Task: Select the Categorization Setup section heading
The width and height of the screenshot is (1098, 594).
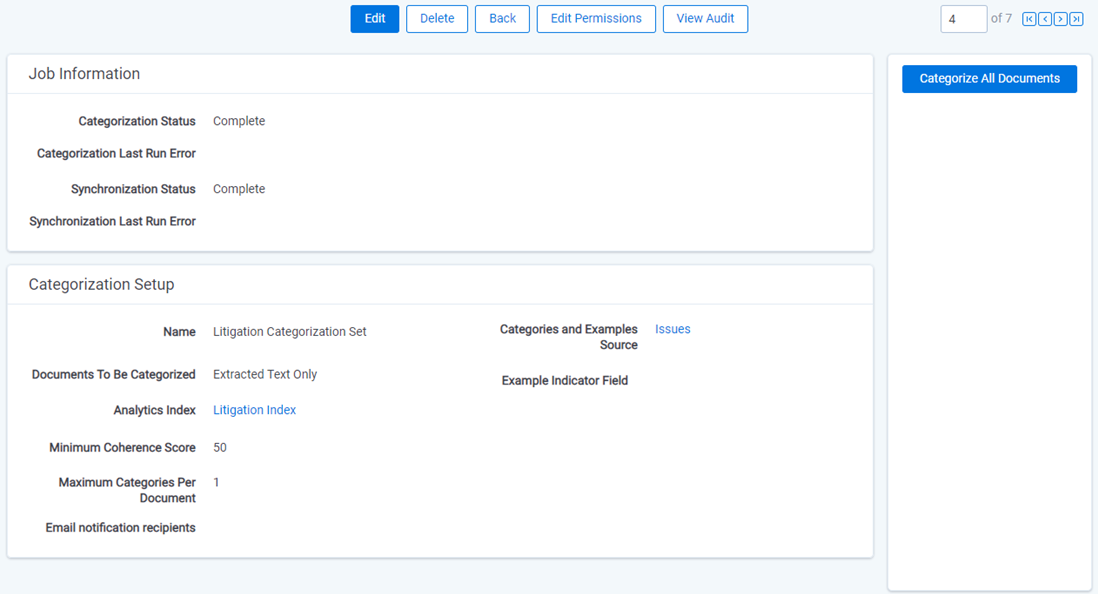Action: point(102,284)
